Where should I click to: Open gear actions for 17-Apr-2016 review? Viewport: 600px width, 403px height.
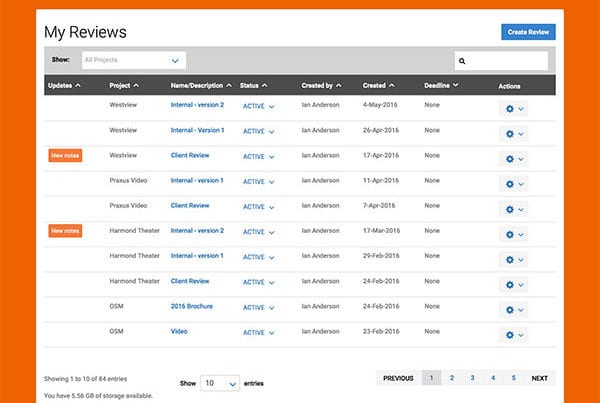514,159
